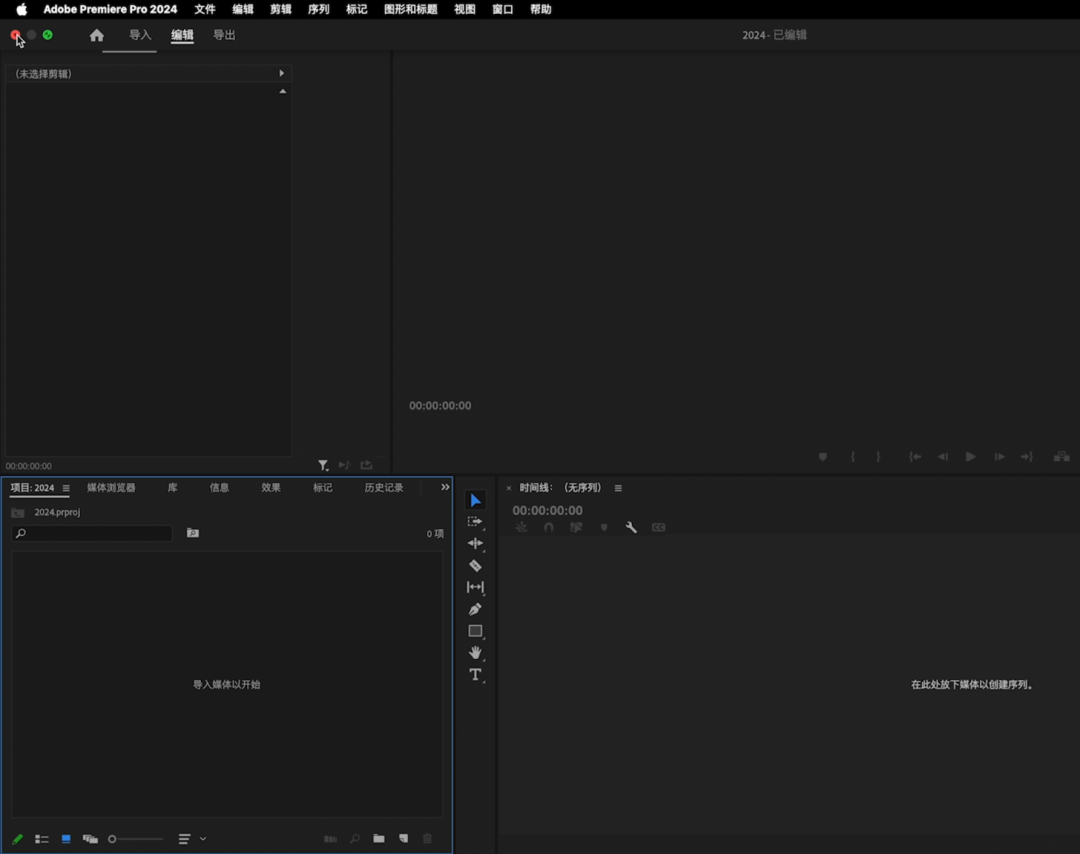Click the New Item icon in project panel
The width and height of the screenshot is (1080, 854).
[404, 838]
